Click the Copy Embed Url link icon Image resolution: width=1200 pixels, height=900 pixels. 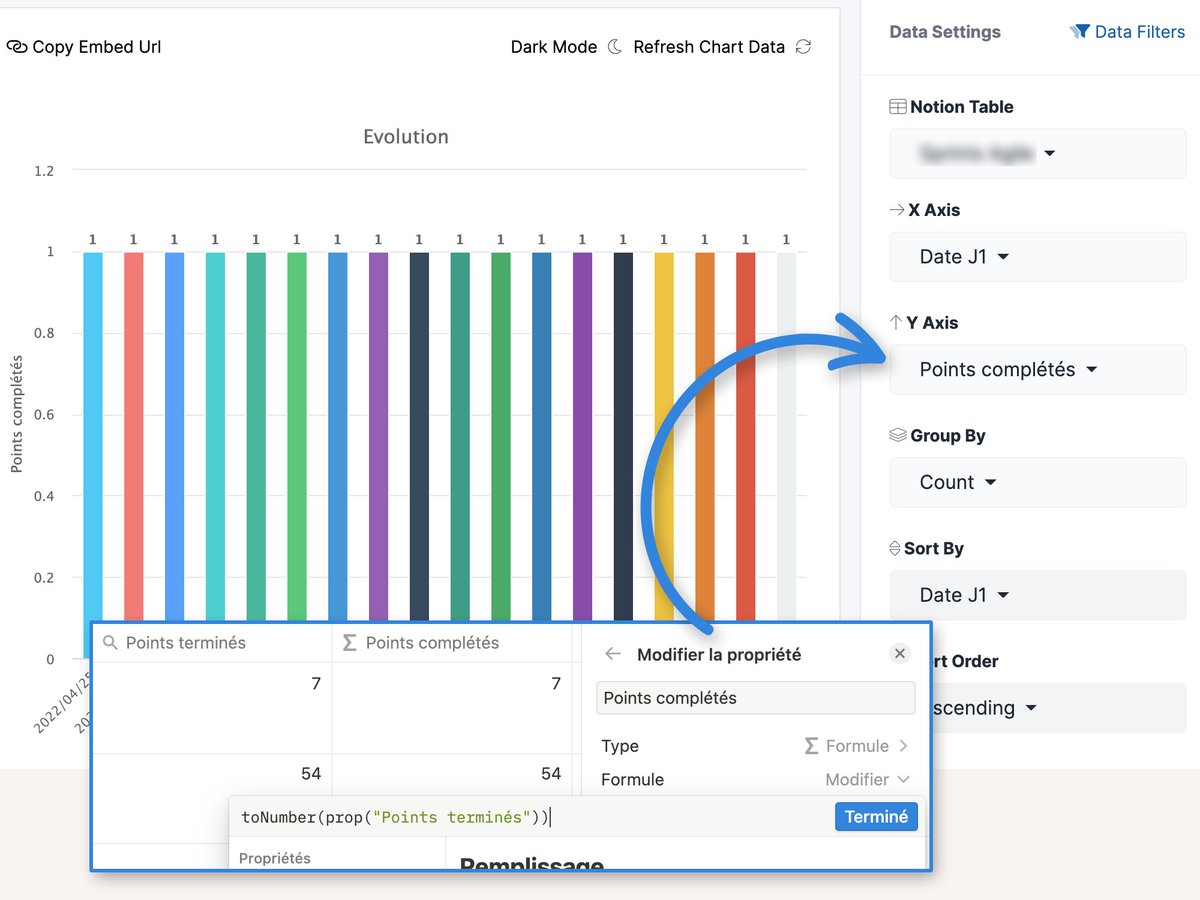click(x=16, y=47)
